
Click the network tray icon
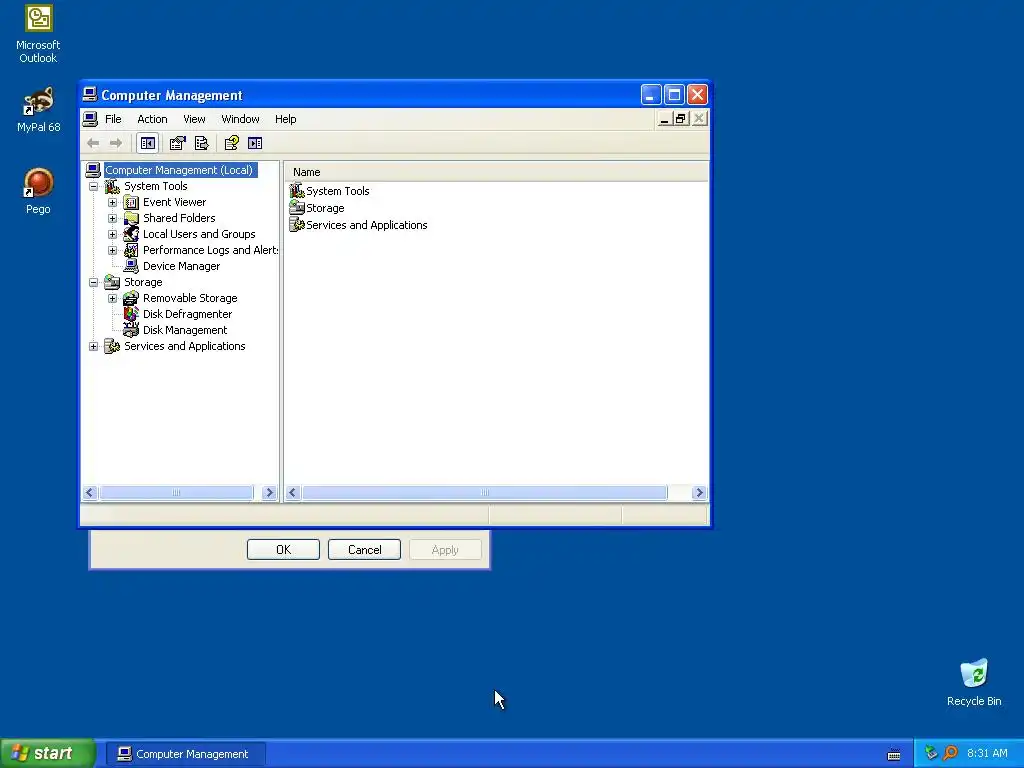tap(931, 754)
